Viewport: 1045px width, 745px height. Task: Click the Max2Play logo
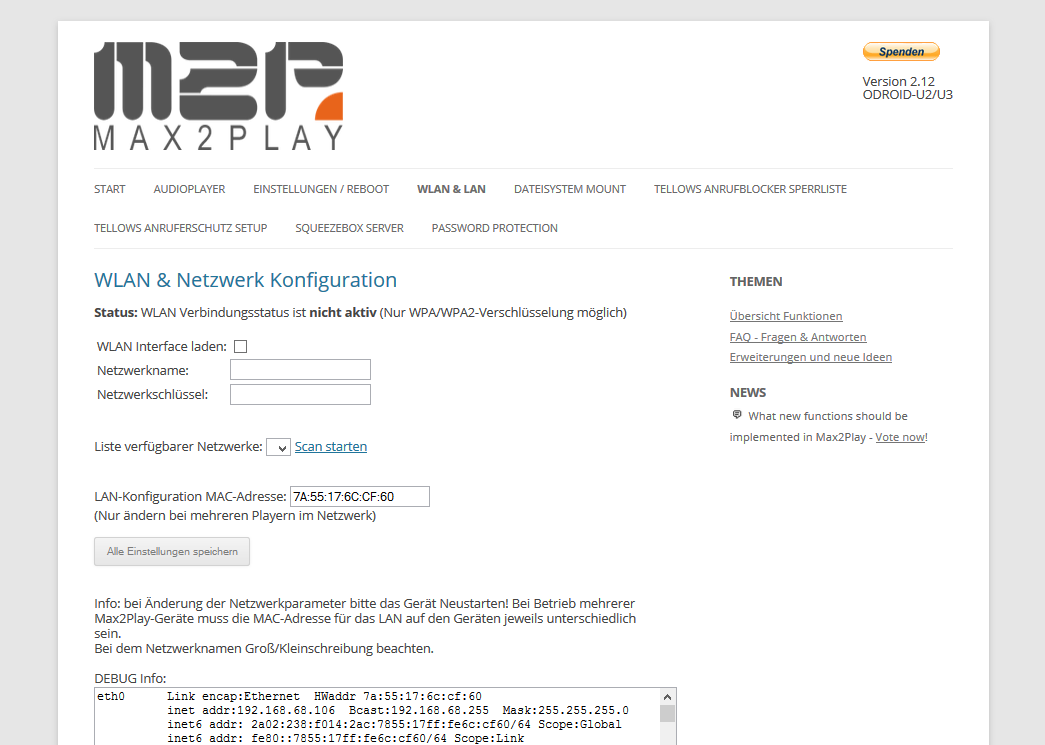coord(219,96)
